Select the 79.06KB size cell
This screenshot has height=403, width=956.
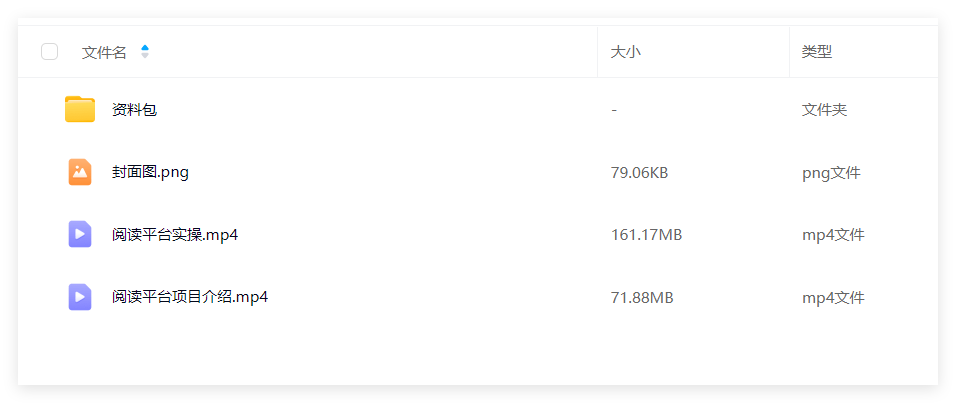(x=640, y=173)
